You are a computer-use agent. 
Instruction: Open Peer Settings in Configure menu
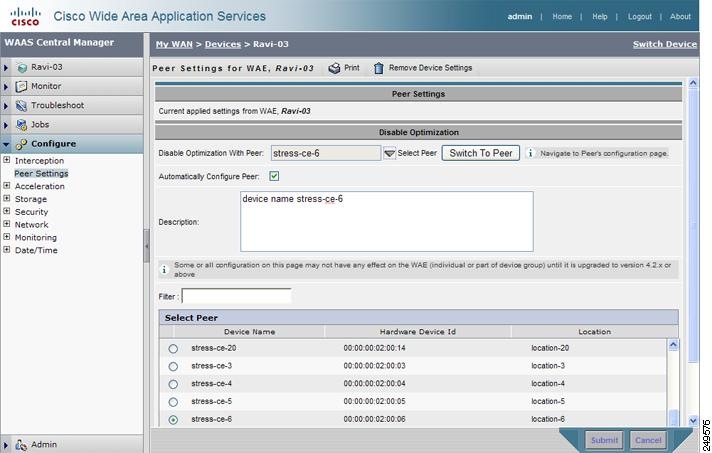(41, 173)
